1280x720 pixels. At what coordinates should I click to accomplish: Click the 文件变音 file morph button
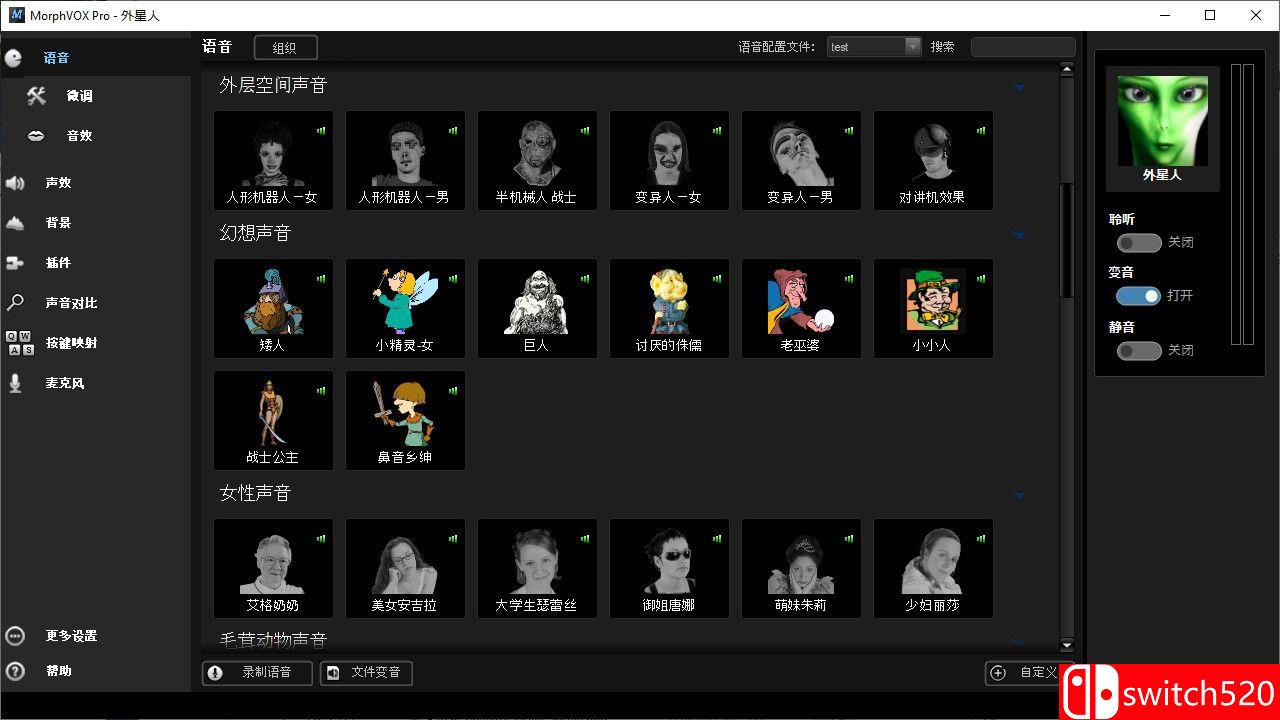tap(366, 673)
